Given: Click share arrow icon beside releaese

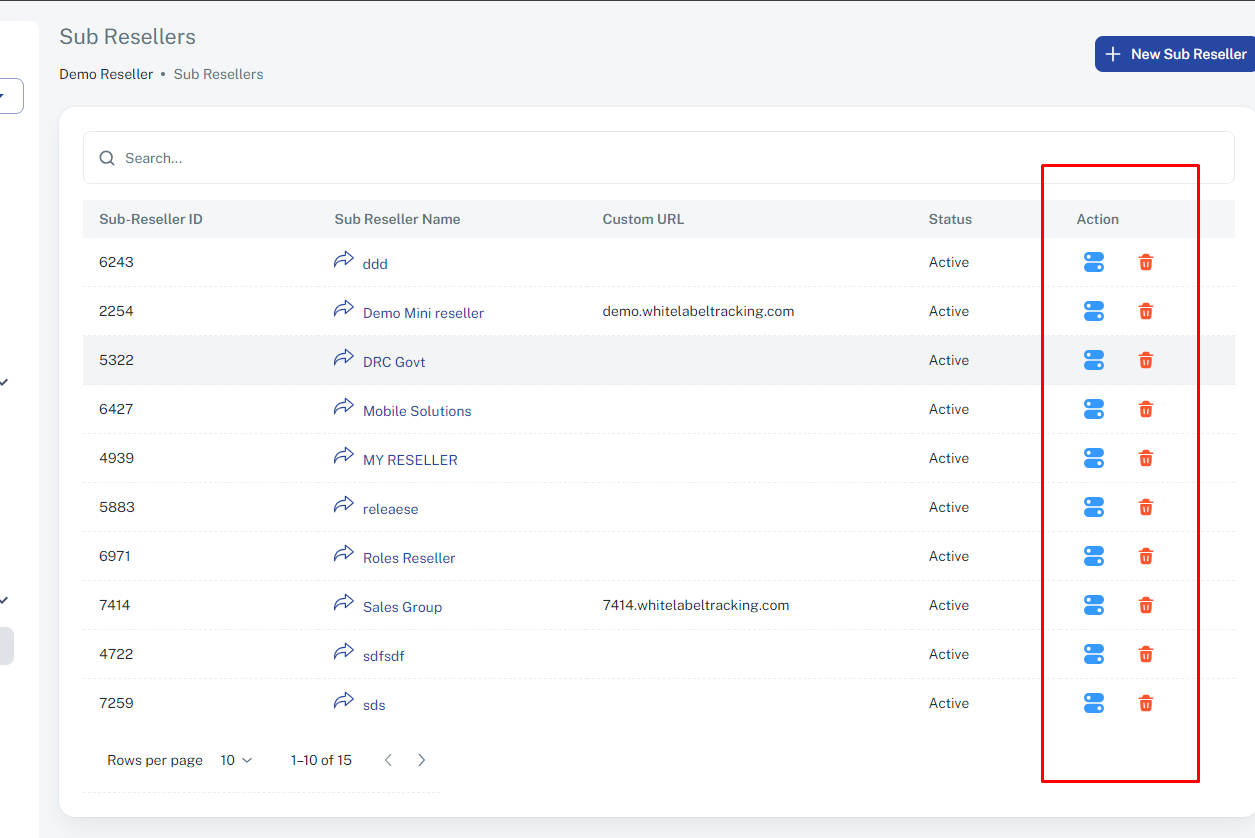Looking at the screenshot, I should click(x=344, y=505).
